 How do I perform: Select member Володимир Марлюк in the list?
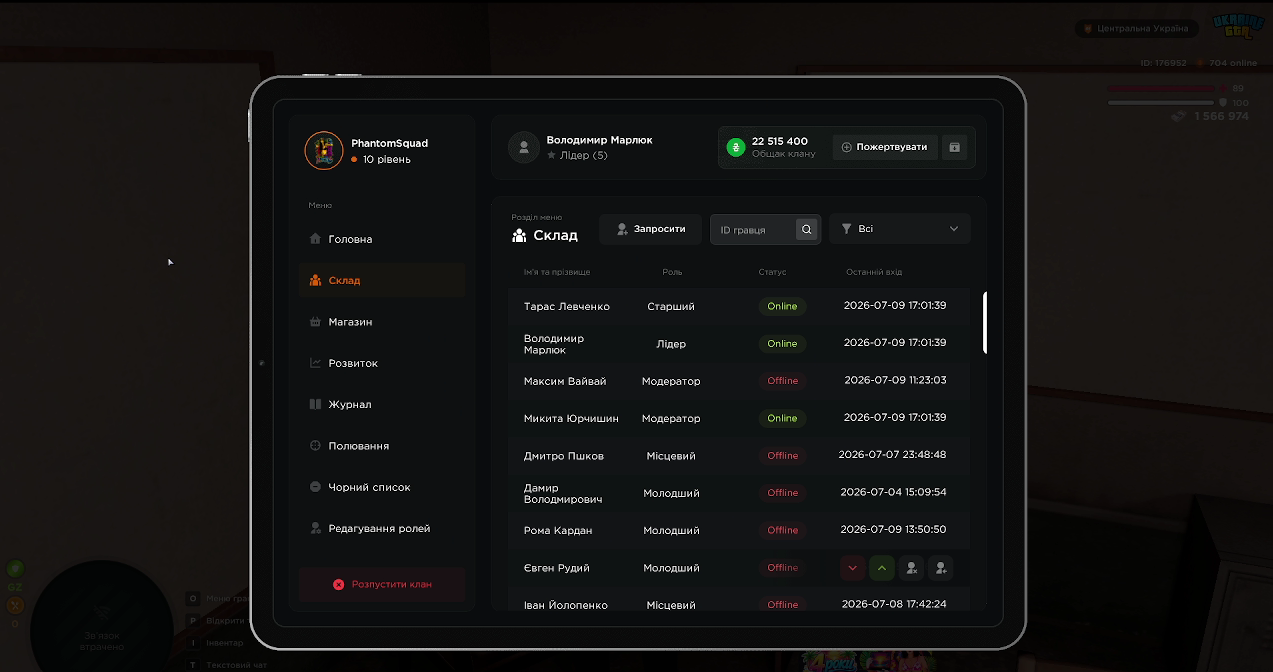coord(554,344)
